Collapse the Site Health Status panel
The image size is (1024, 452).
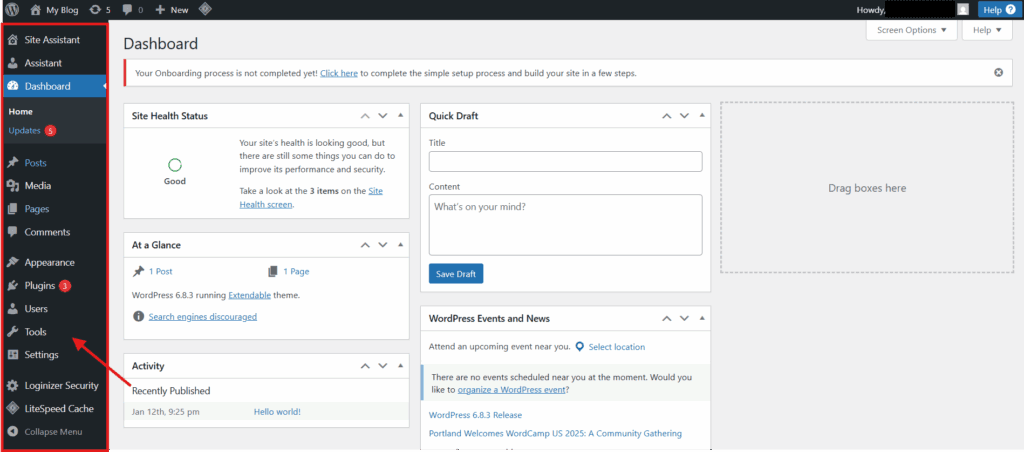(400, 116)
